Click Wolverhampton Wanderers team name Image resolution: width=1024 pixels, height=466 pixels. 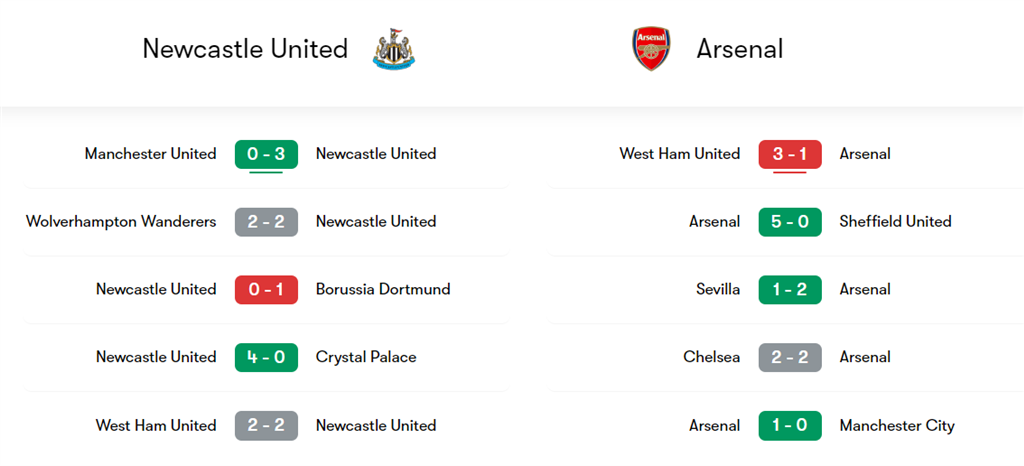pyautogui.click(x=121, y=222)
